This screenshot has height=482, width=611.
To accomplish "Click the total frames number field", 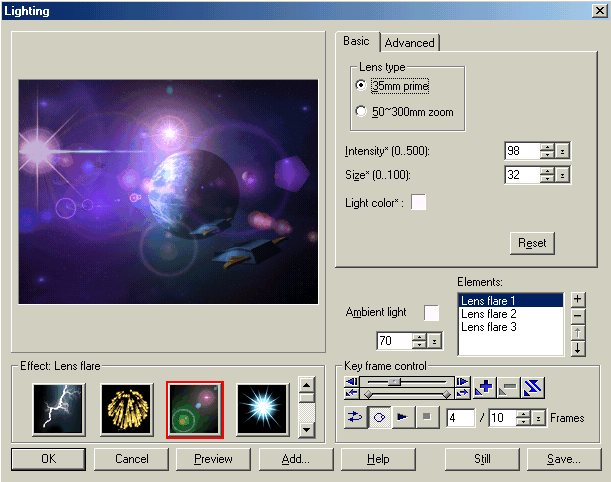I will pos(503,418).
